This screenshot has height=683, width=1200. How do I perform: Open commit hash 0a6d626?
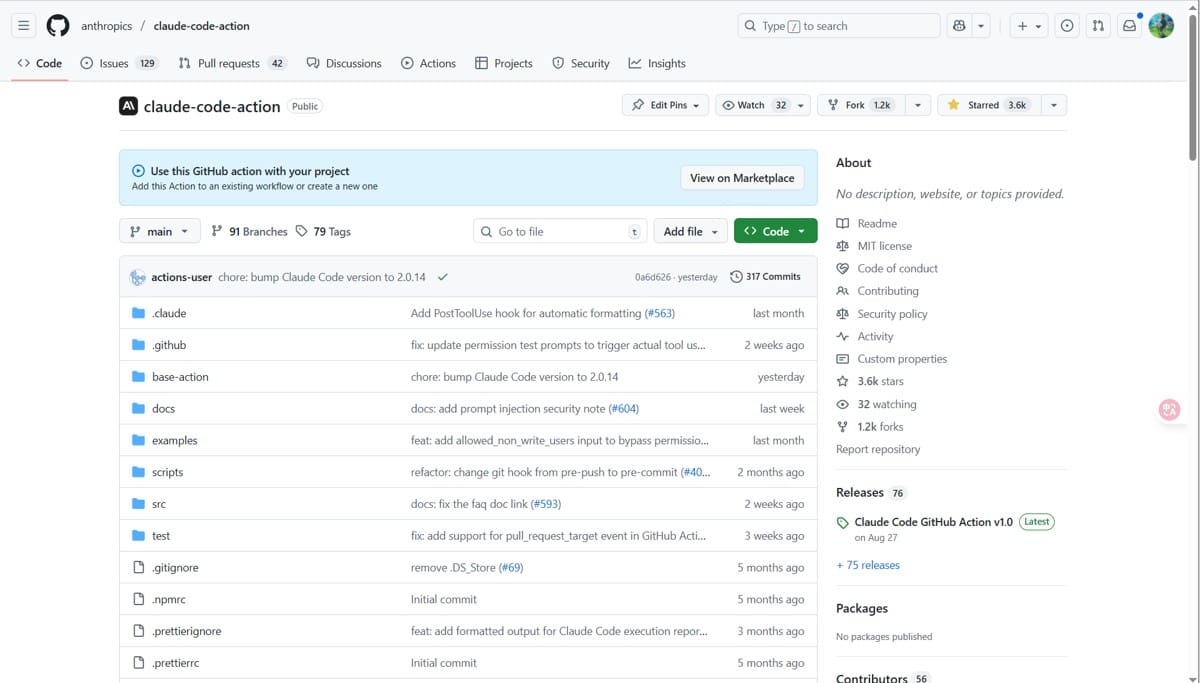(x=654, y=277)
